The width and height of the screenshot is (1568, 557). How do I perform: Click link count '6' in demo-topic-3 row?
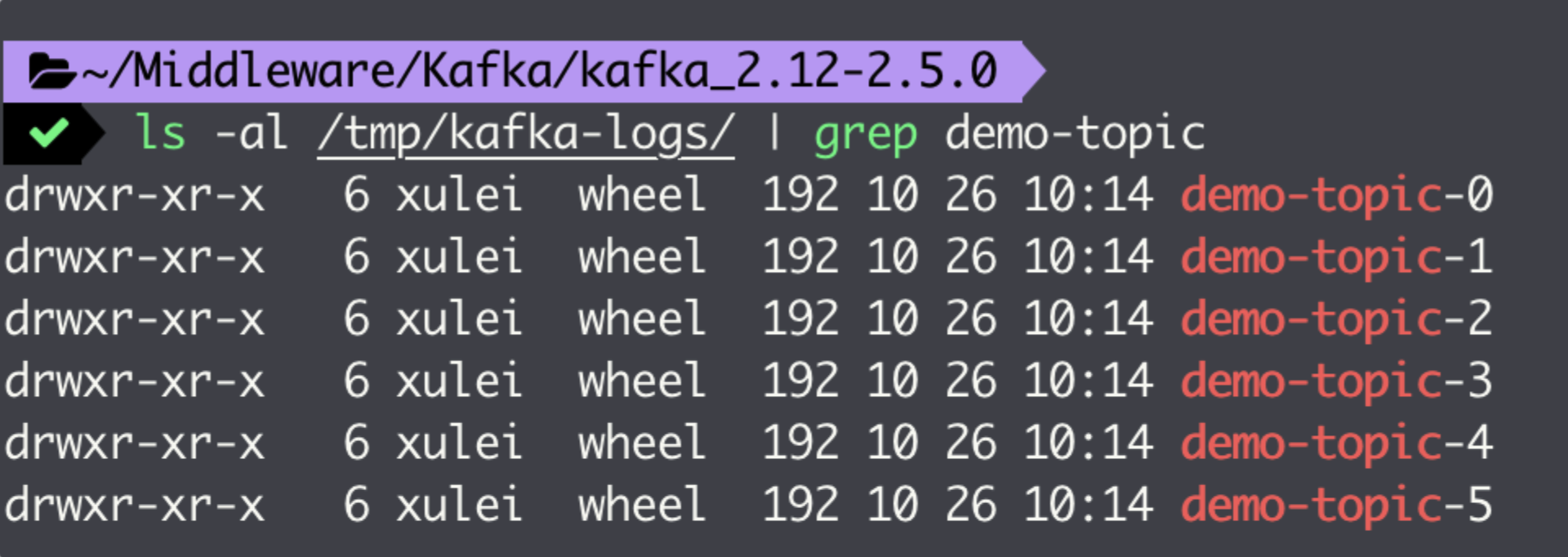click(x=356, y=381)
